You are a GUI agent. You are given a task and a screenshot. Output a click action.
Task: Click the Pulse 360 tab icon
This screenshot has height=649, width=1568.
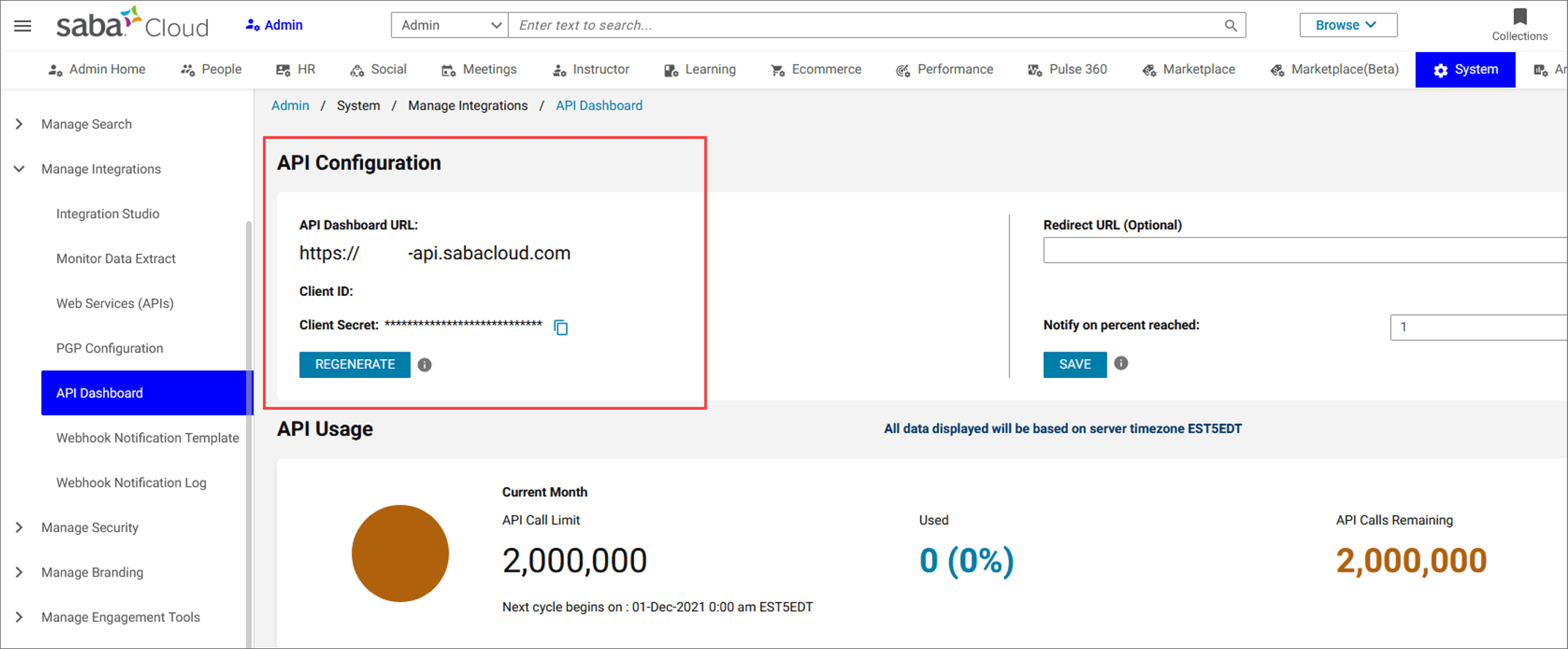(x=1035, y=70)
